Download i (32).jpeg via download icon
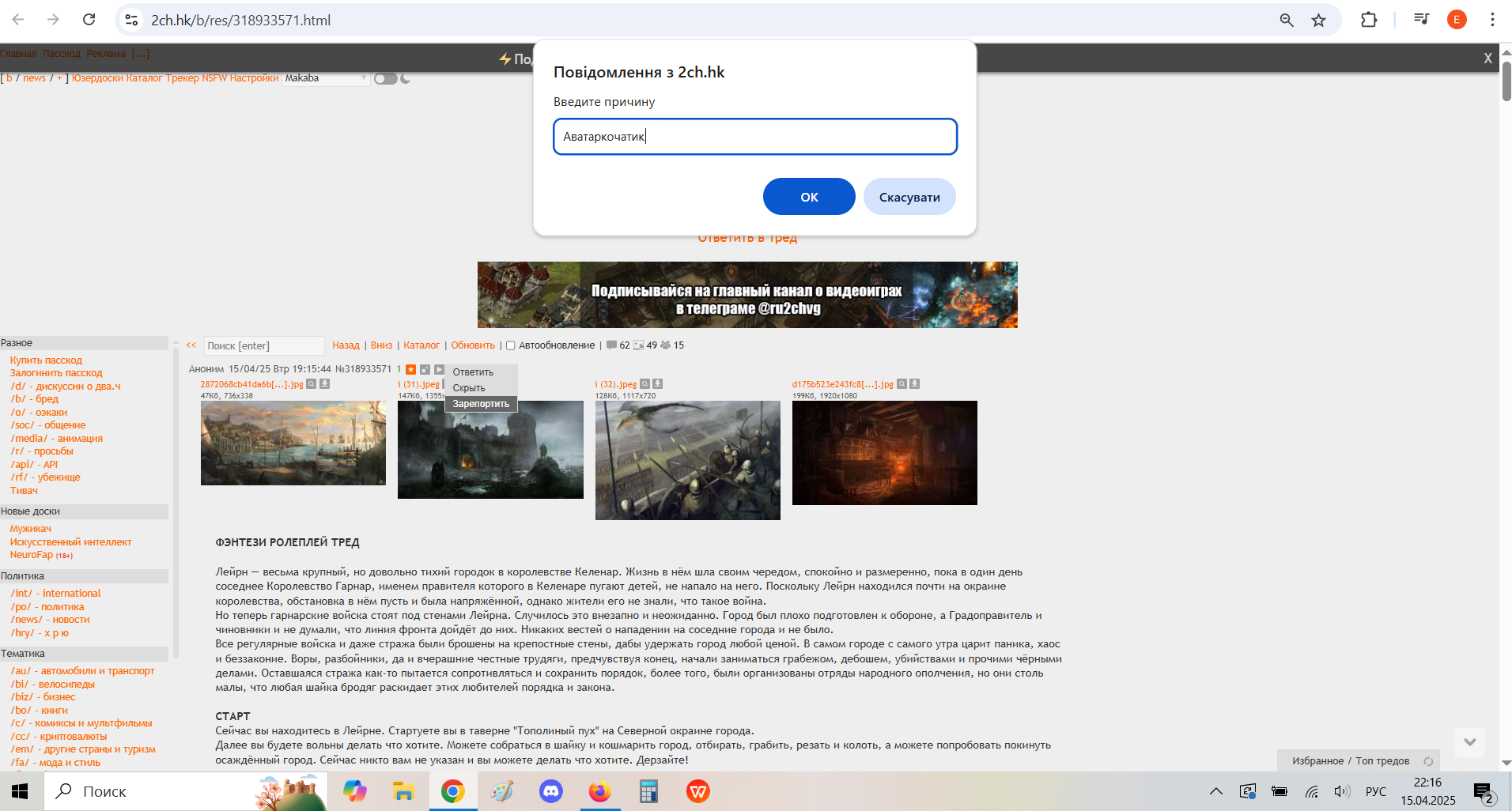Image resolution: width=1512 pixels, height=811 pixels. pyautogui.click(x=657, y=384)
